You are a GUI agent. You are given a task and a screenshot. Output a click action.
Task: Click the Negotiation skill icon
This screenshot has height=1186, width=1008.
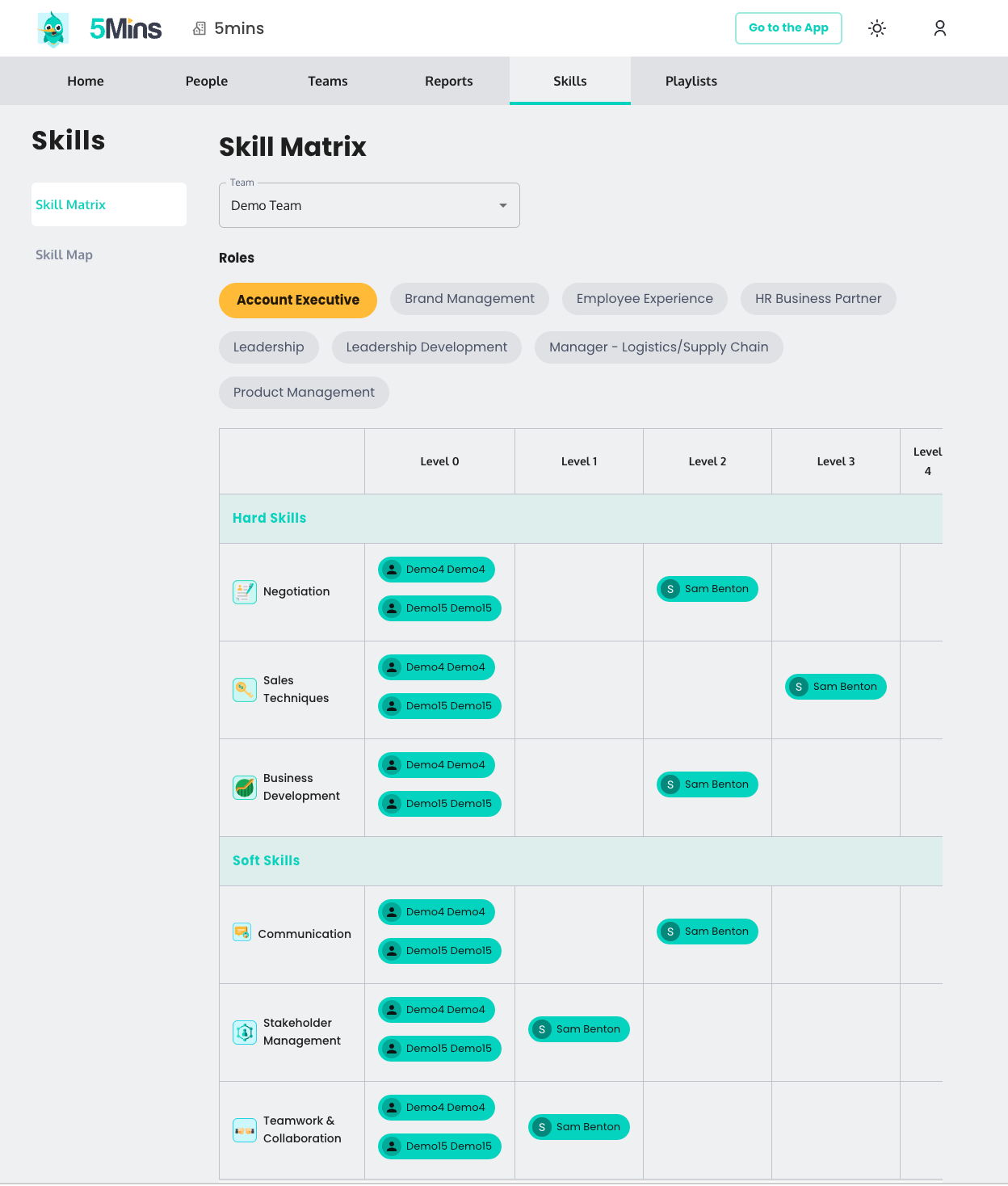point(244,592)
